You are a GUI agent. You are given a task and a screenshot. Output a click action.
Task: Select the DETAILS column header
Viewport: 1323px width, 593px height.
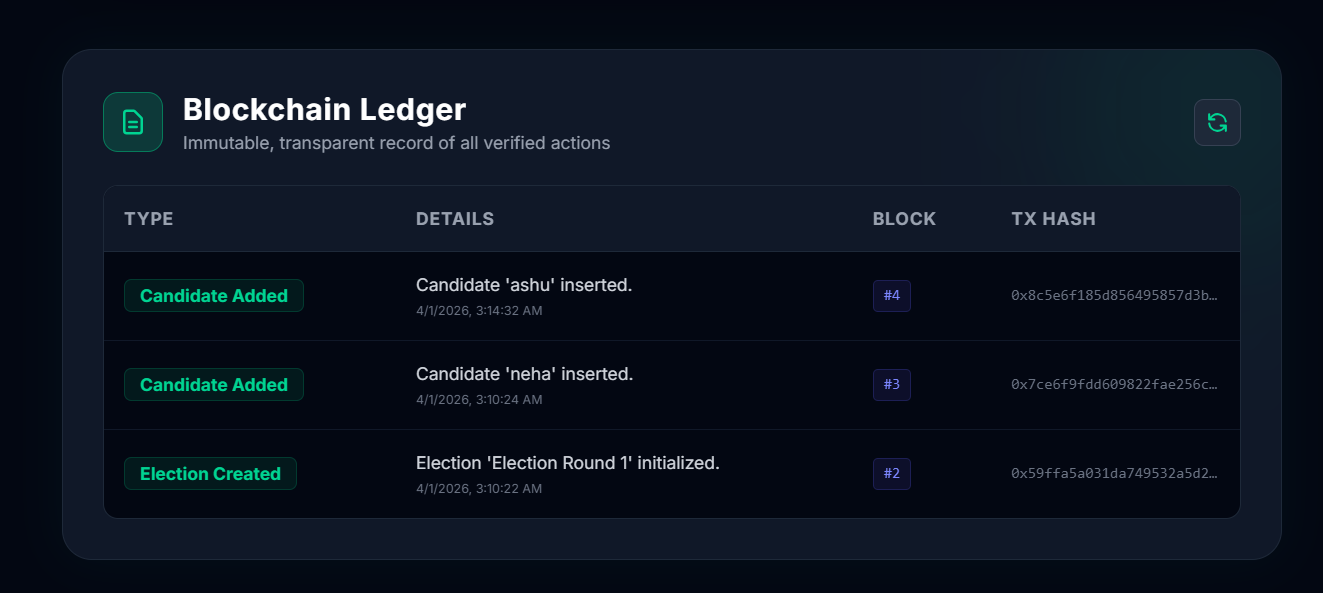coord(455,219)
